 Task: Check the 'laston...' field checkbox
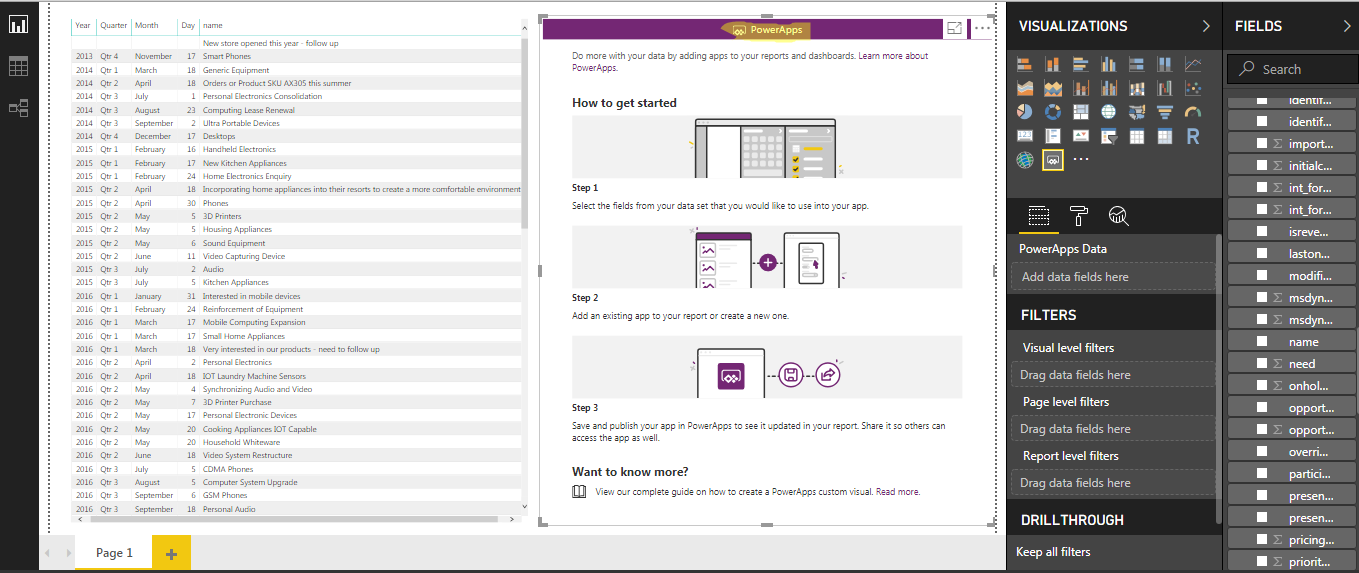(1262, 253)
